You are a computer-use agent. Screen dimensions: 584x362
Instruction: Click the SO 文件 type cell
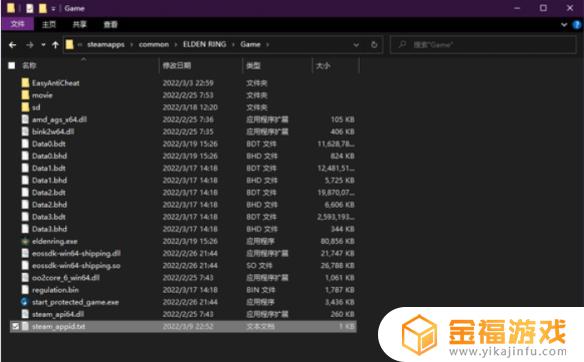coord(259,266)
